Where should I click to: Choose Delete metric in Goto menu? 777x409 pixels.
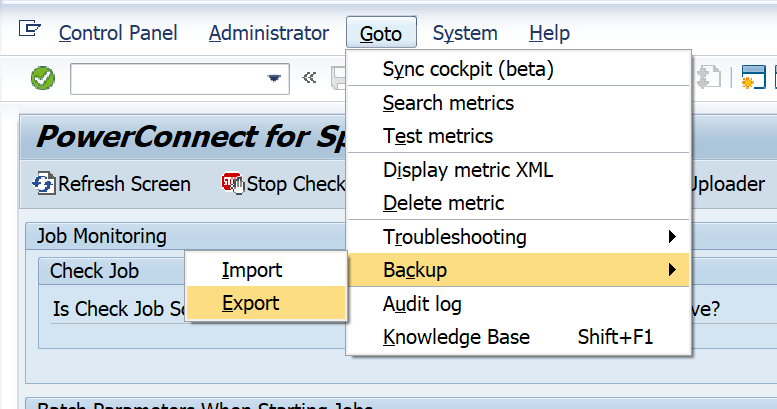pyautogui.click(x=443, y=203)
